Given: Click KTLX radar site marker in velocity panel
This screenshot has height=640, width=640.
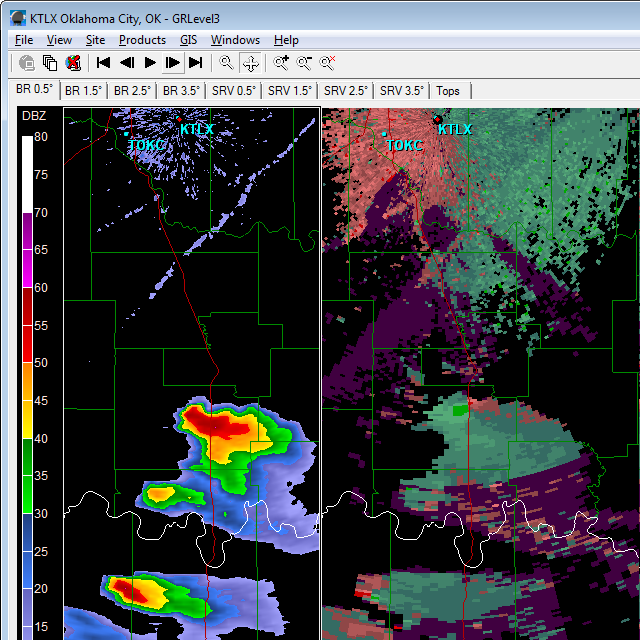Looking at the screenshot, I should coord(437,119).
